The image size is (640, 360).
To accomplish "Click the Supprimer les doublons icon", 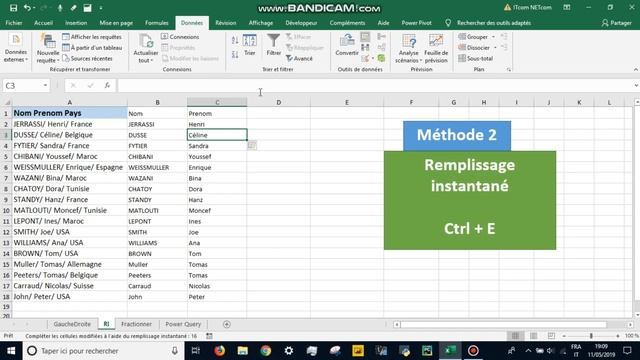I will point(365,48).
